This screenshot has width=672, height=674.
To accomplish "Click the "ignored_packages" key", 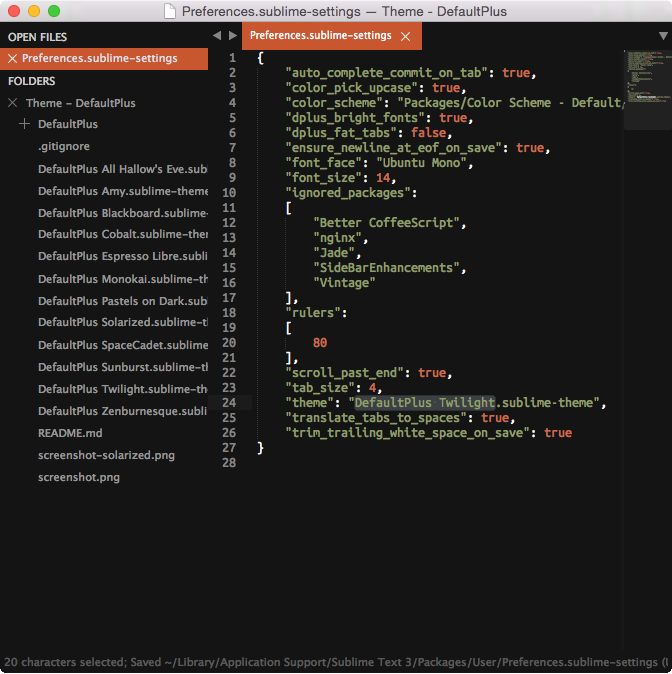I will click(x=348, y=193).
